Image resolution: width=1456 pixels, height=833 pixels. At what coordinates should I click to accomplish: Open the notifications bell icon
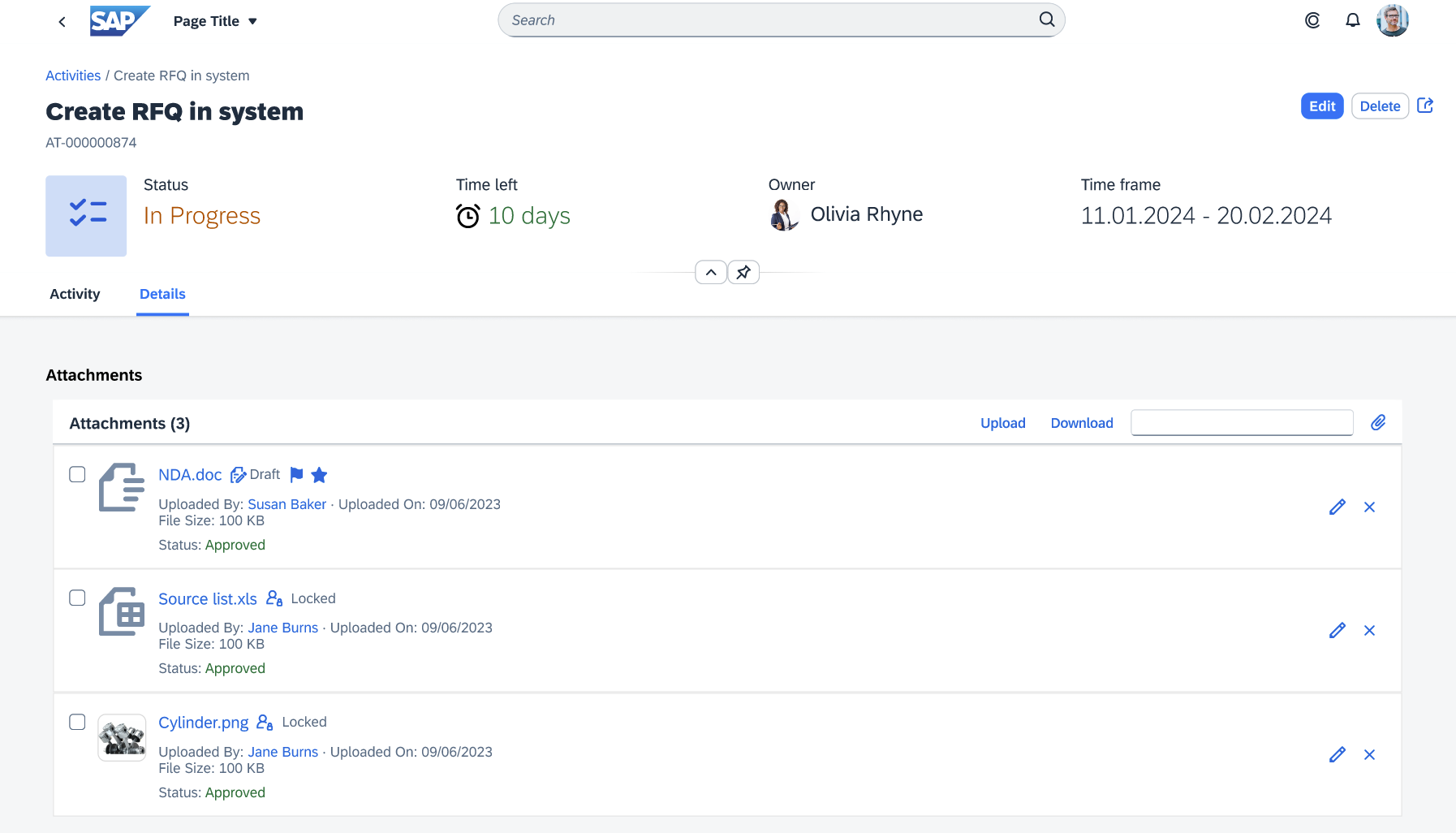click(x=1353, y=19)
